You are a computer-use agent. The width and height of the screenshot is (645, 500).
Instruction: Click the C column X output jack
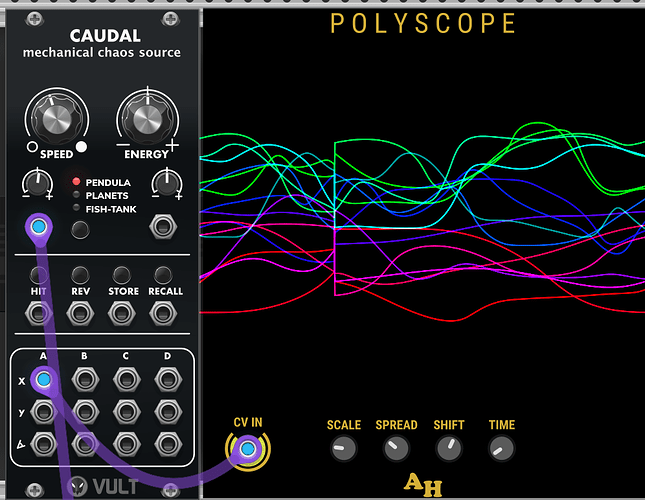click(127, 380)
